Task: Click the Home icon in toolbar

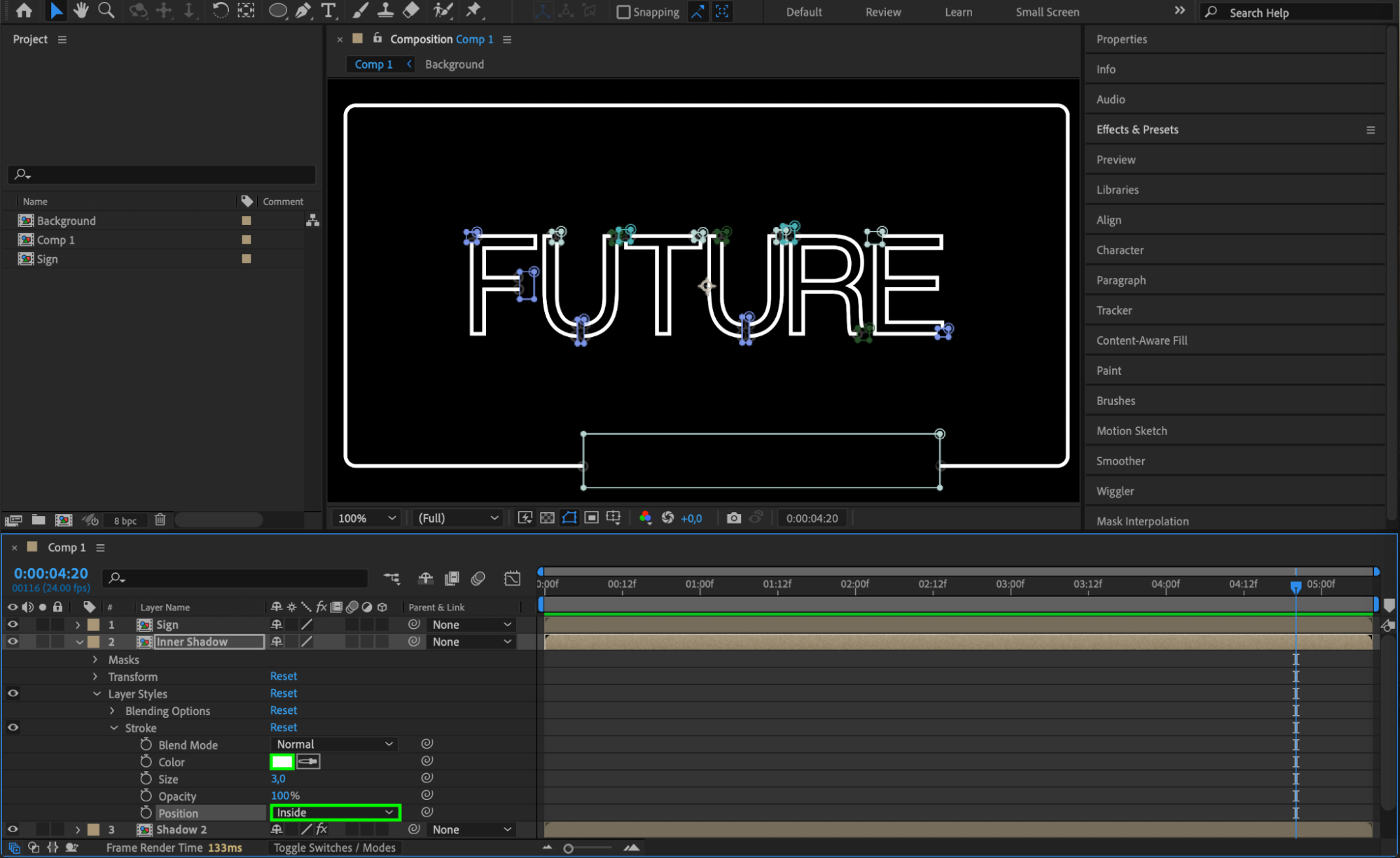Action: pos(24,11)
